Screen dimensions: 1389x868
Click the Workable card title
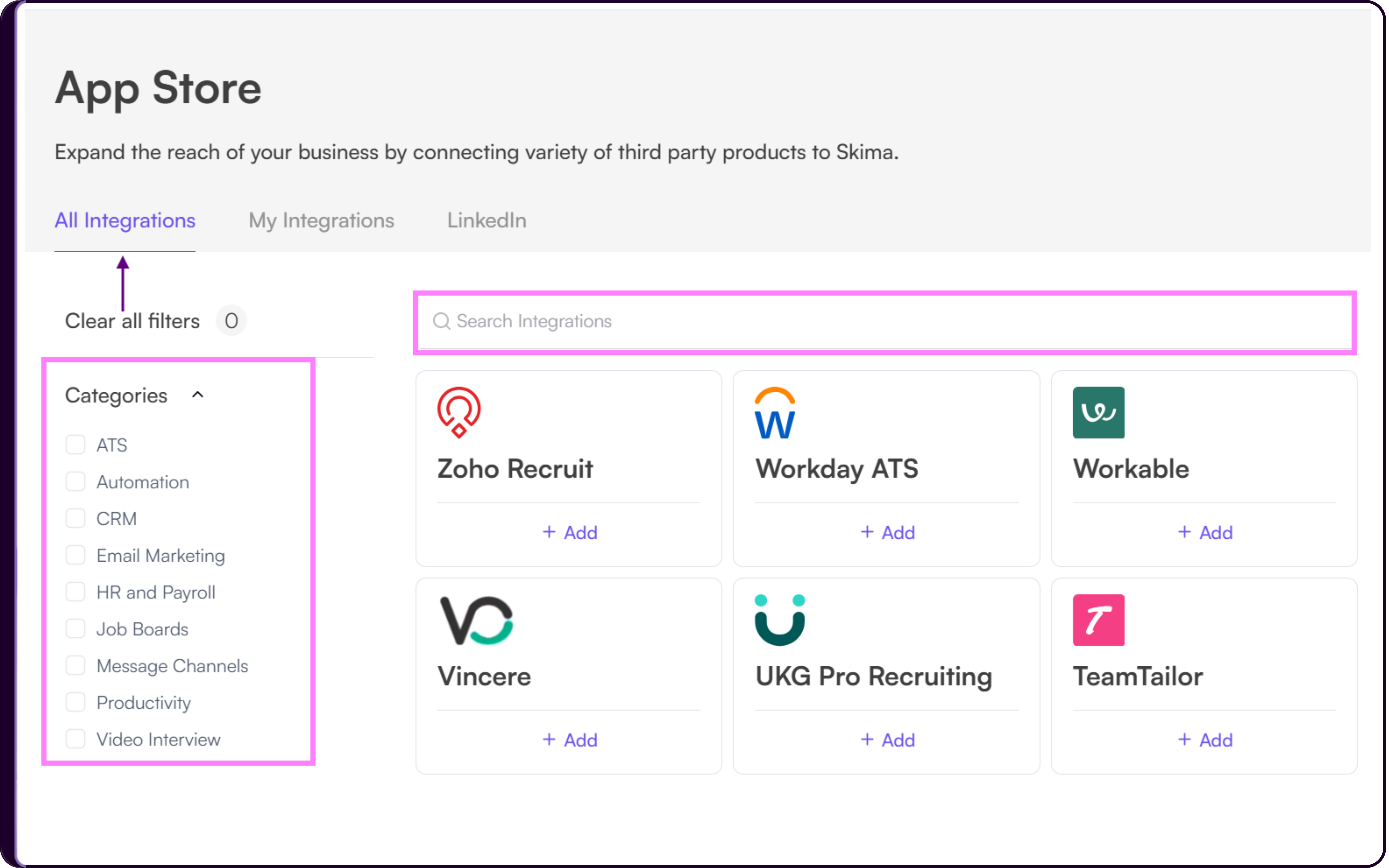[1131, 469]
